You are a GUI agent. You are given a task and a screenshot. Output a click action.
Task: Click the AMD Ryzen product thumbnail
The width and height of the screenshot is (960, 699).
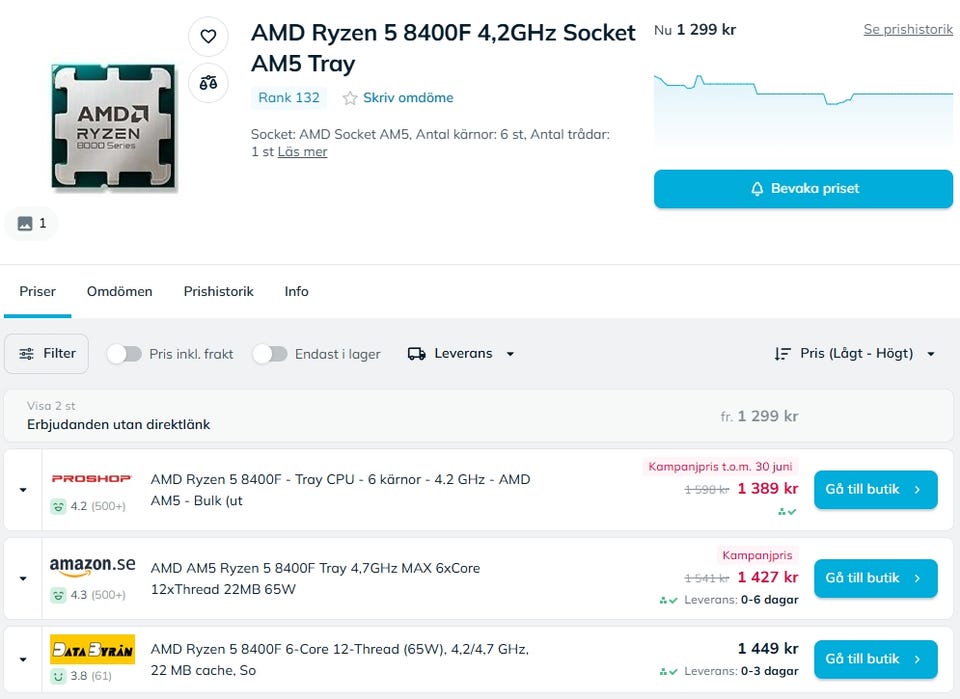[x=114, y=127]
